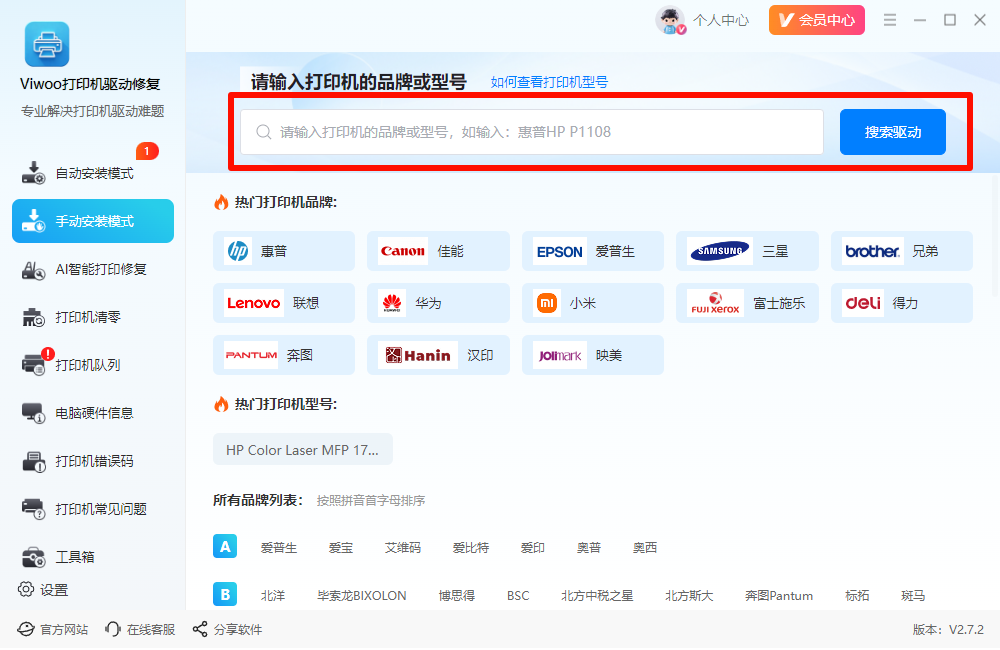Select the Canon 佳能 brand card

tap(438, 251)
